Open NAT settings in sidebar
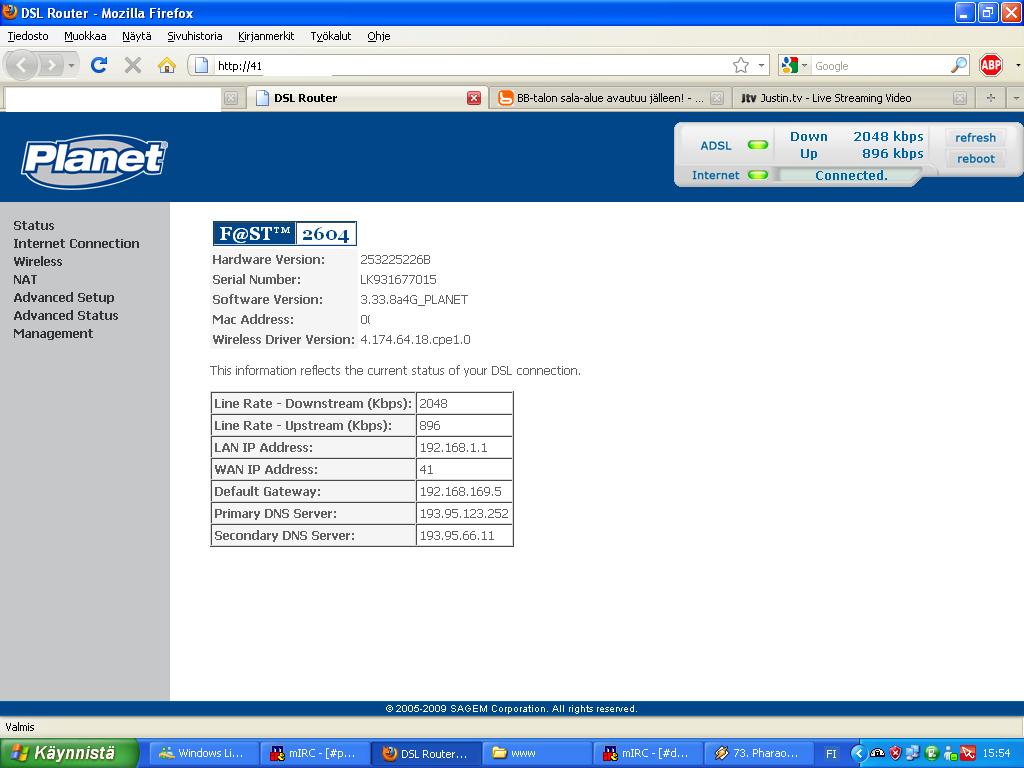 coord(25,280)
